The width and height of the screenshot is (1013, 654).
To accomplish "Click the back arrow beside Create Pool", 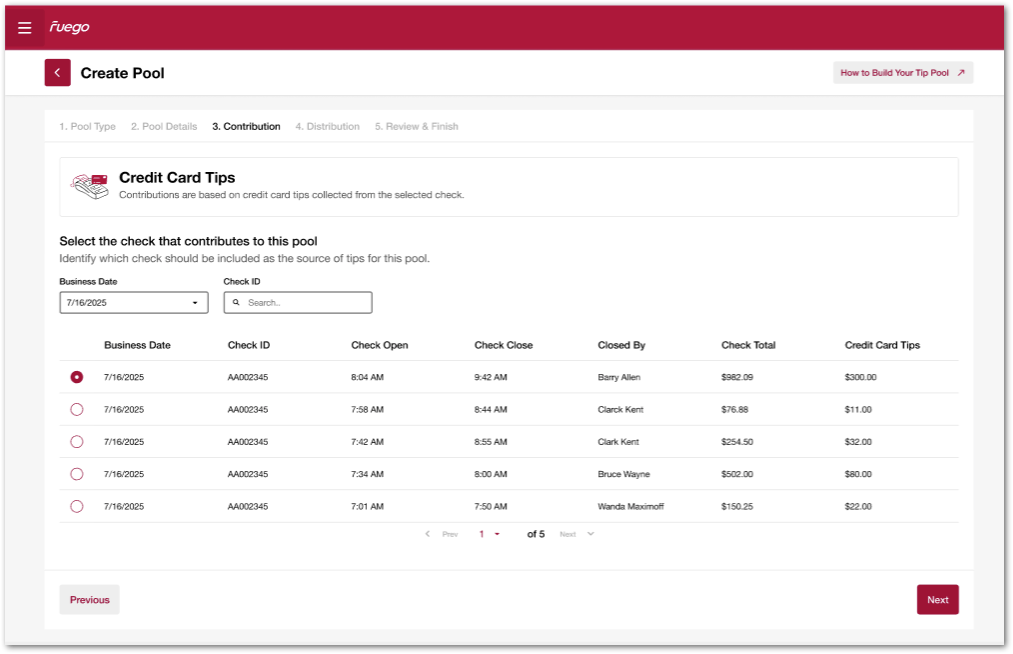I will pyautogui.click(x=57, y=73).
